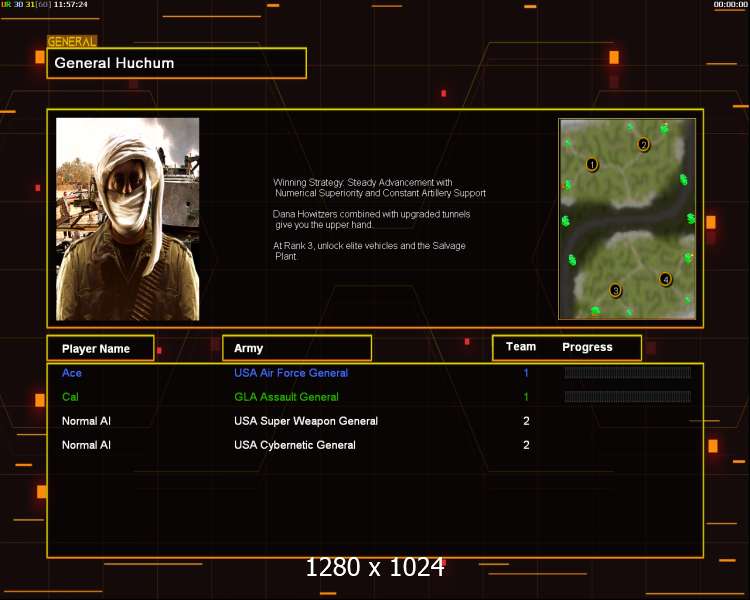The width and height of the screenshot is (750, 600).
Task: Click start position marker 3 on minimap
Action: [x=615, y=290]
